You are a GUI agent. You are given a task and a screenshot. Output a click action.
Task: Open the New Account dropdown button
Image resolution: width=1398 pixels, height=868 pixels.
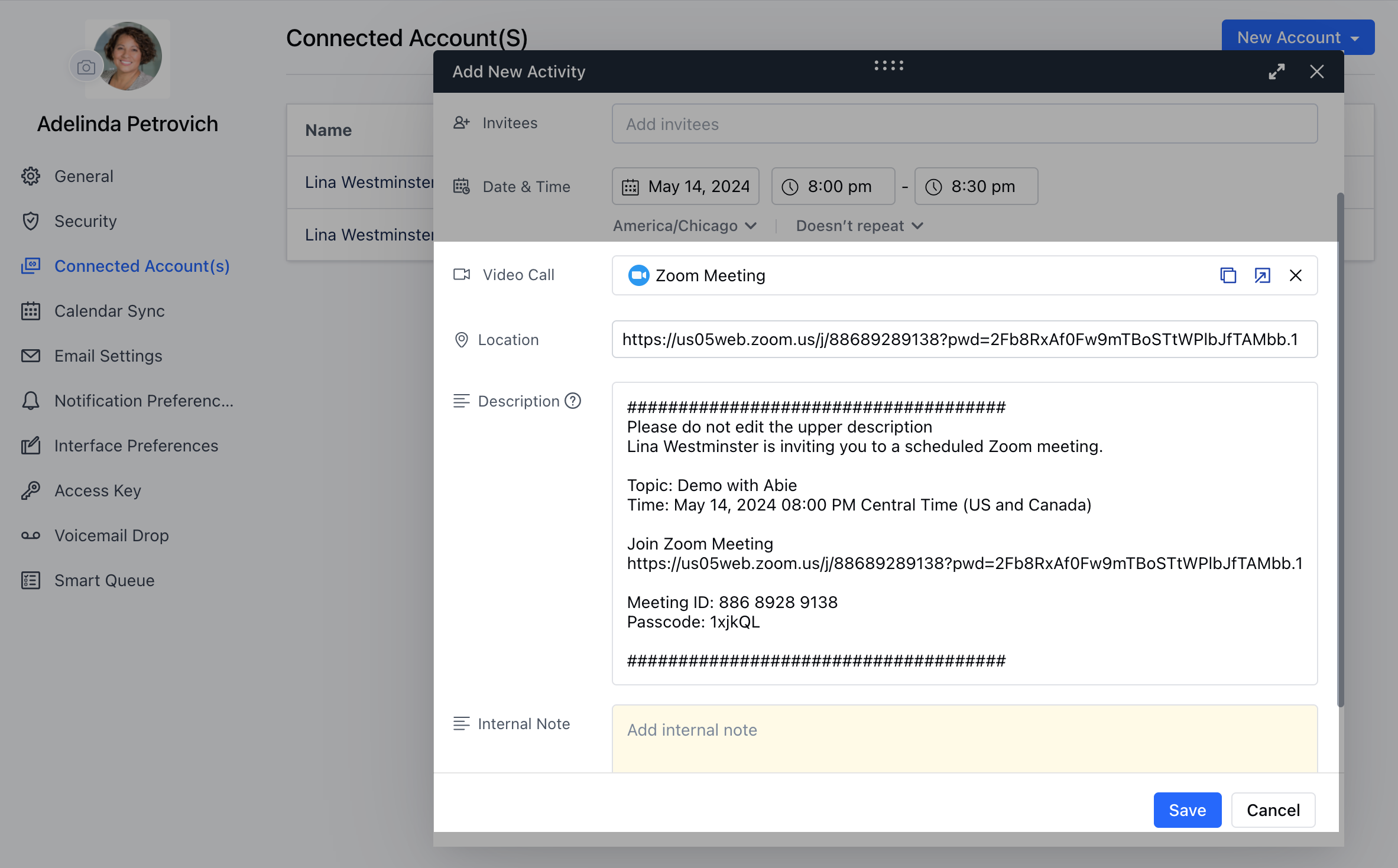1298,37
